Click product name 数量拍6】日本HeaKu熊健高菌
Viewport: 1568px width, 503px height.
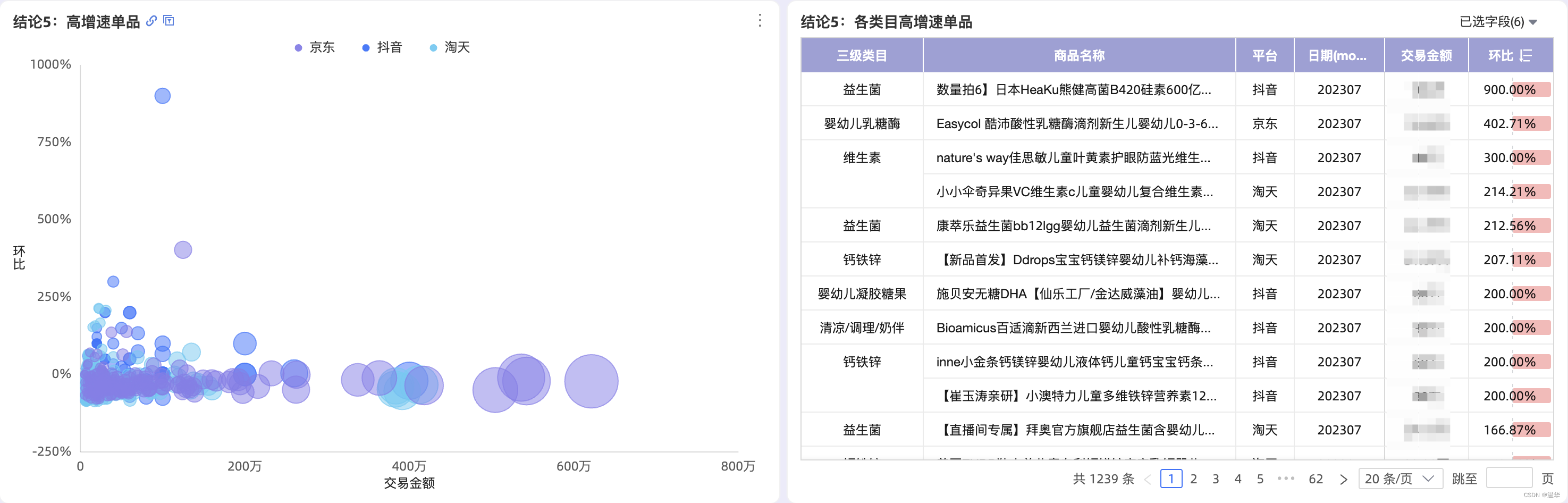click(x=1074, y=89)
